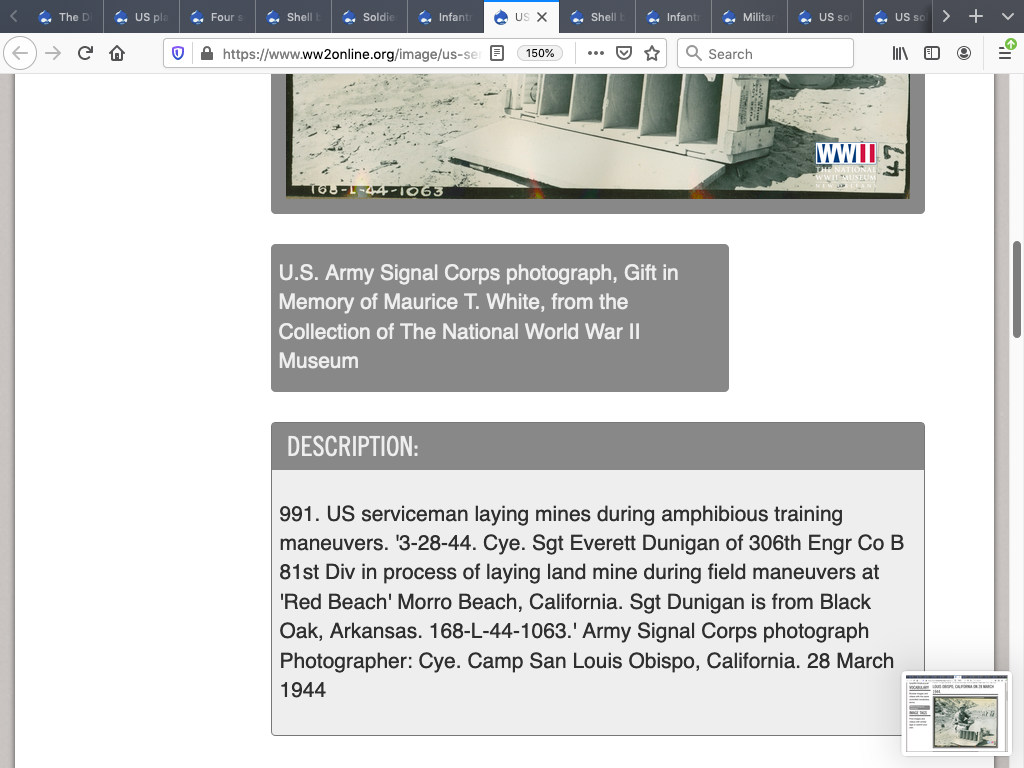The image size is (1024, 768).
Task: Click the vertical page scrollbar thumb
Action: pyautogui.click(x=1017, y=290)
